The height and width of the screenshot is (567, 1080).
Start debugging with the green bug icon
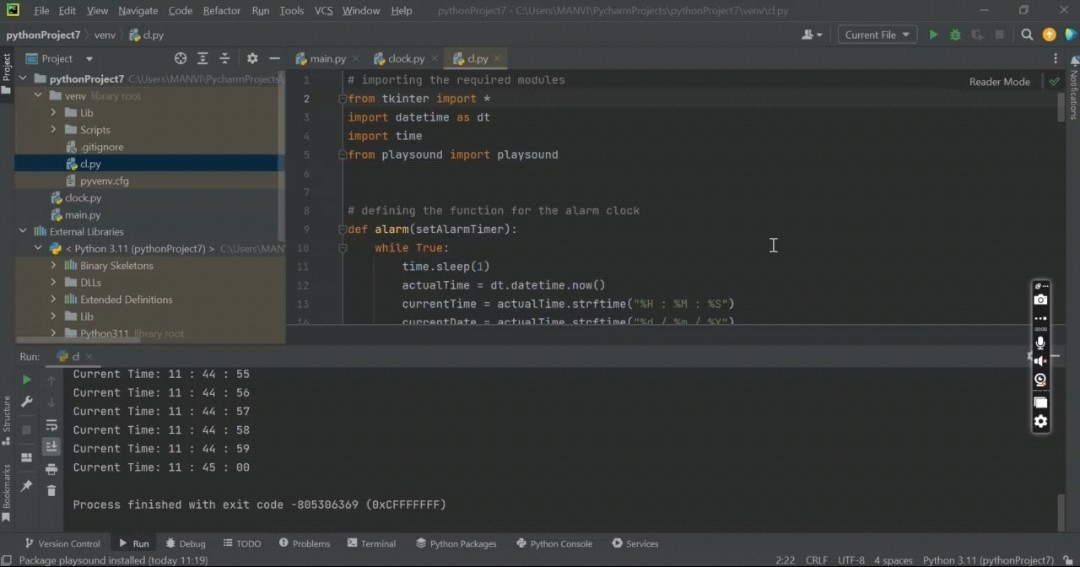click(955, 35)
